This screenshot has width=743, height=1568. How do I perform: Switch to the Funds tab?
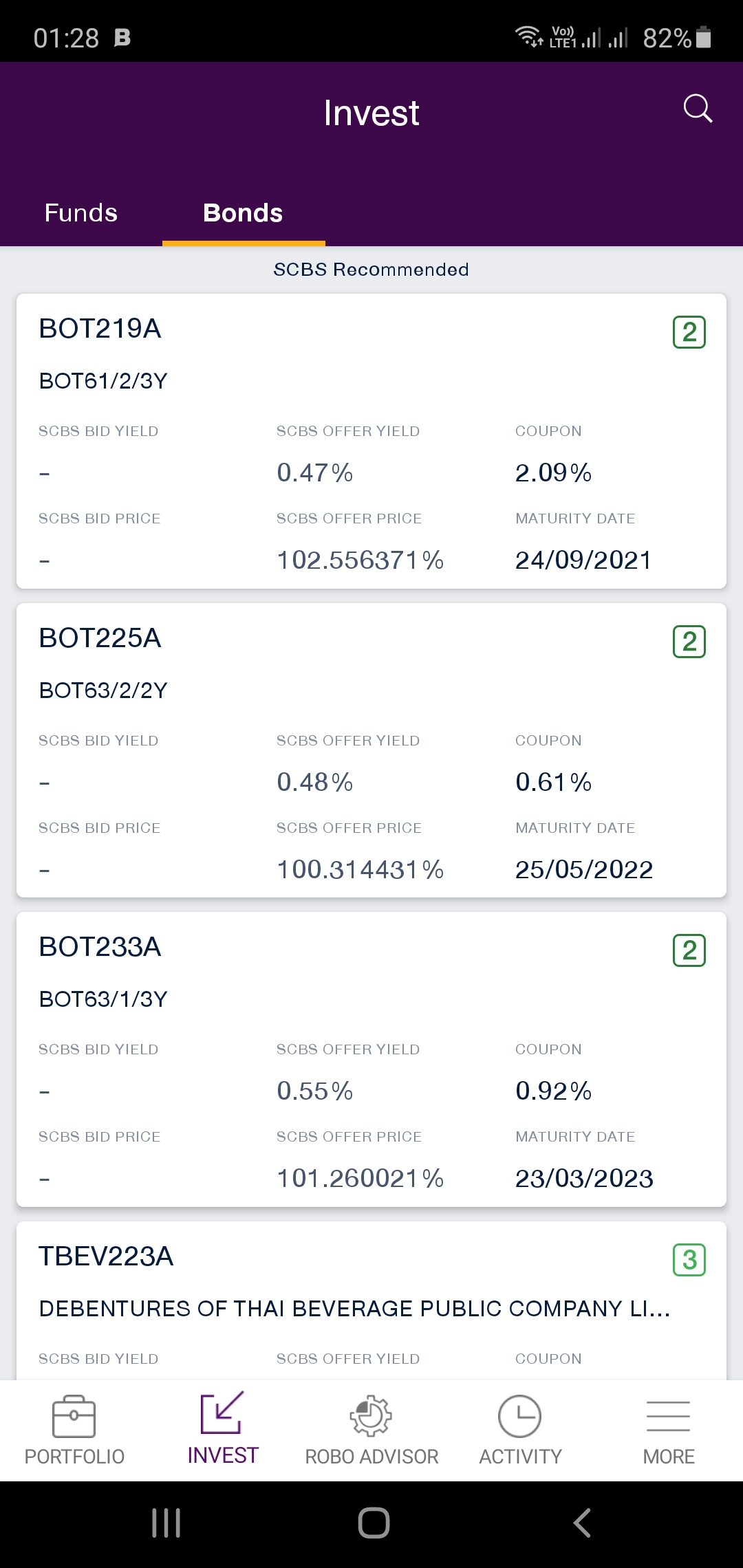click(81, 213)
